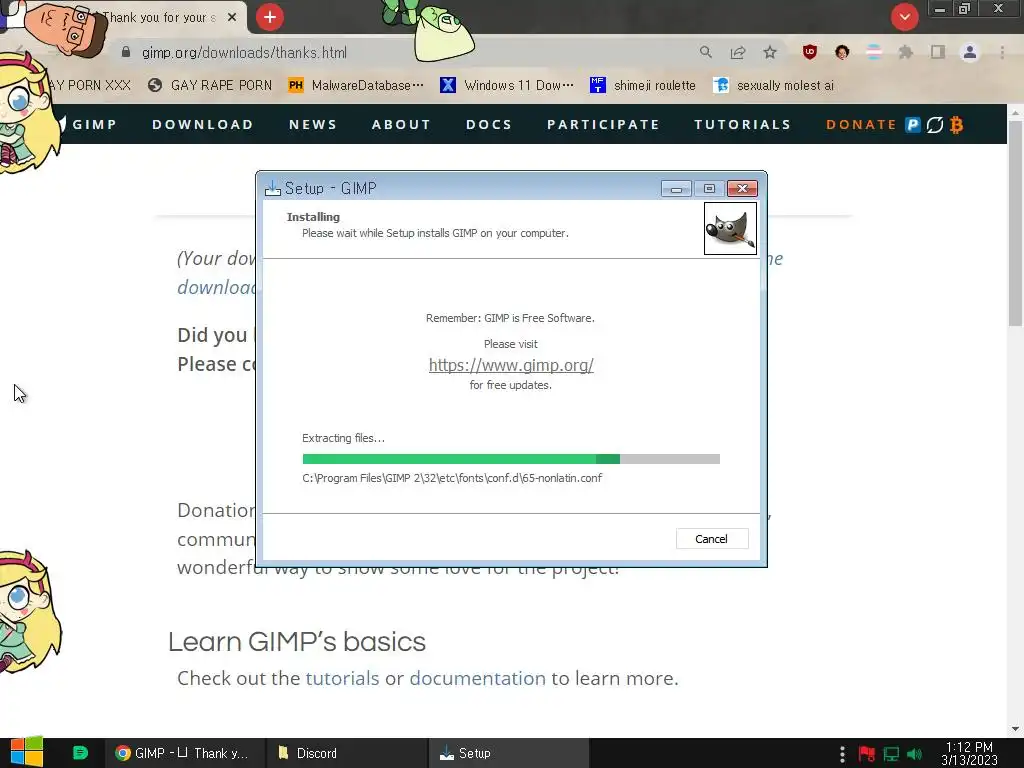Restore down the Chrome browser window

click(965, 9)
